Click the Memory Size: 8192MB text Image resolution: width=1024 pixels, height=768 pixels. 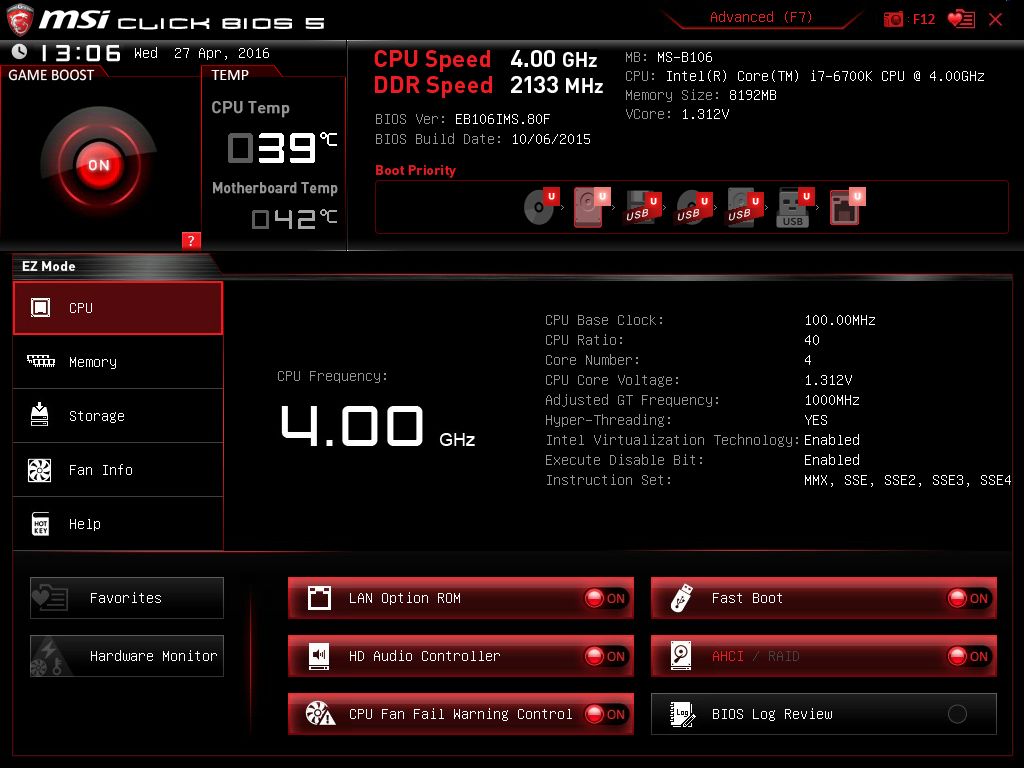tap(701, 95)
